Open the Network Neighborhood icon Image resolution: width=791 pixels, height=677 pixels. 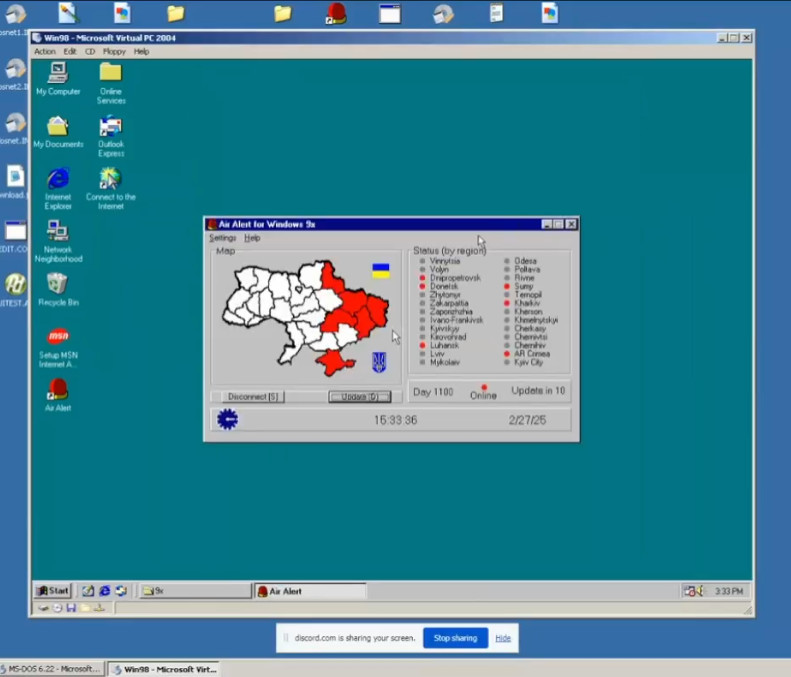point(58,241)
